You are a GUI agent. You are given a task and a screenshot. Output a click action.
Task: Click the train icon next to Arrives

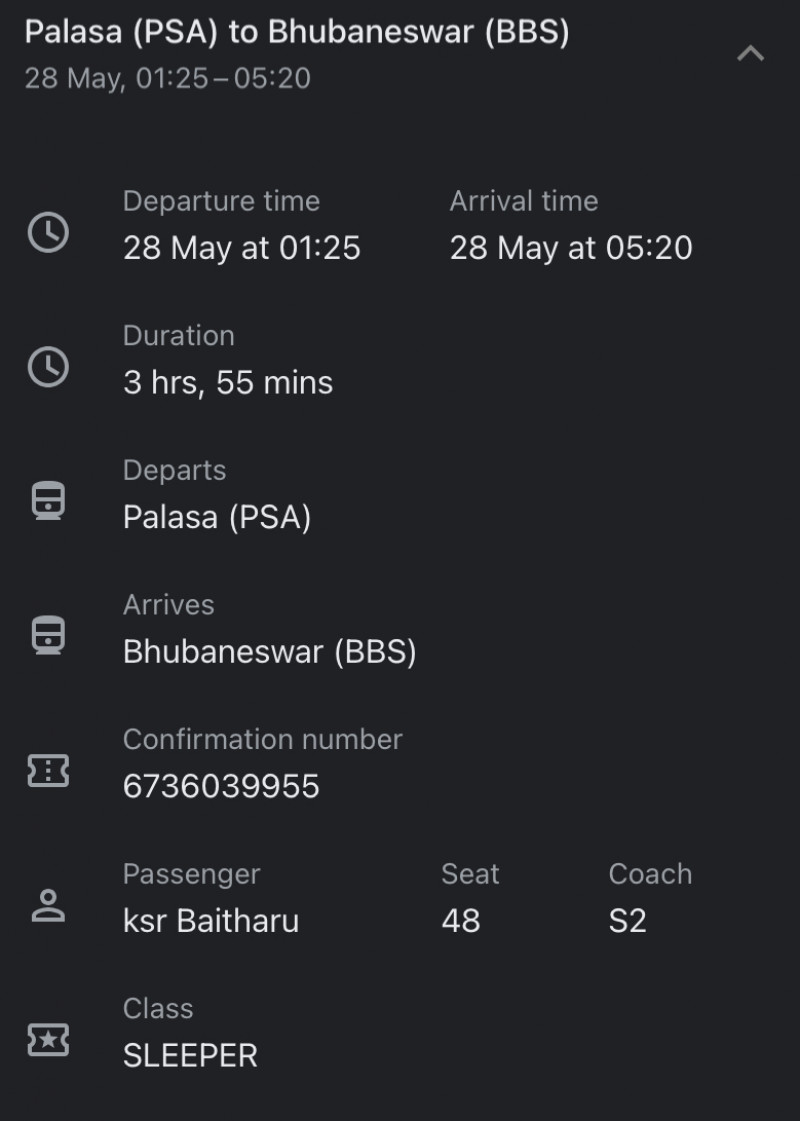48,635
